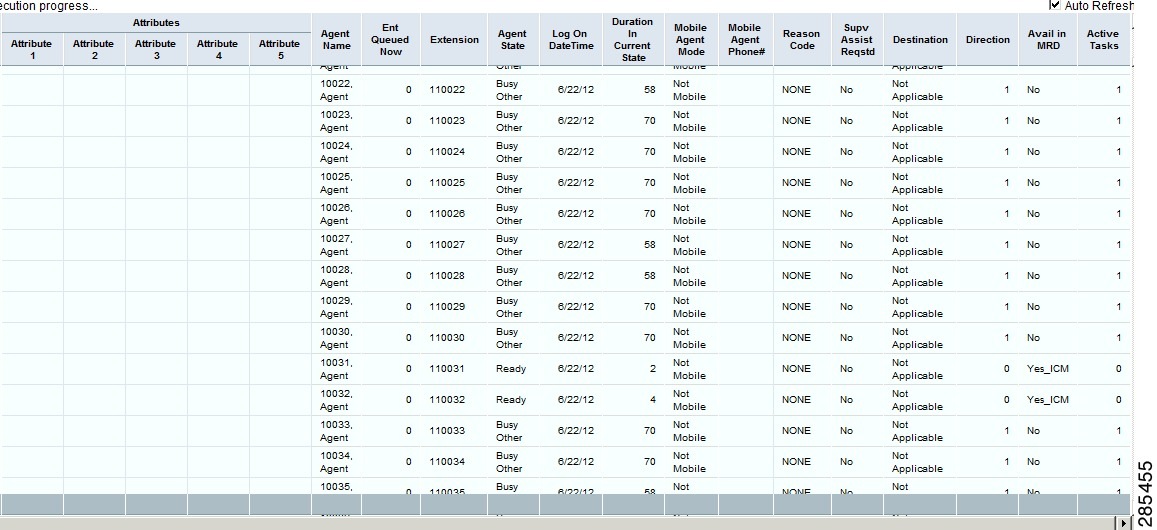Viewport: 1157px width, 530px height.
Task: Select agent name '10029, Agent'
Action: [336, 307]
